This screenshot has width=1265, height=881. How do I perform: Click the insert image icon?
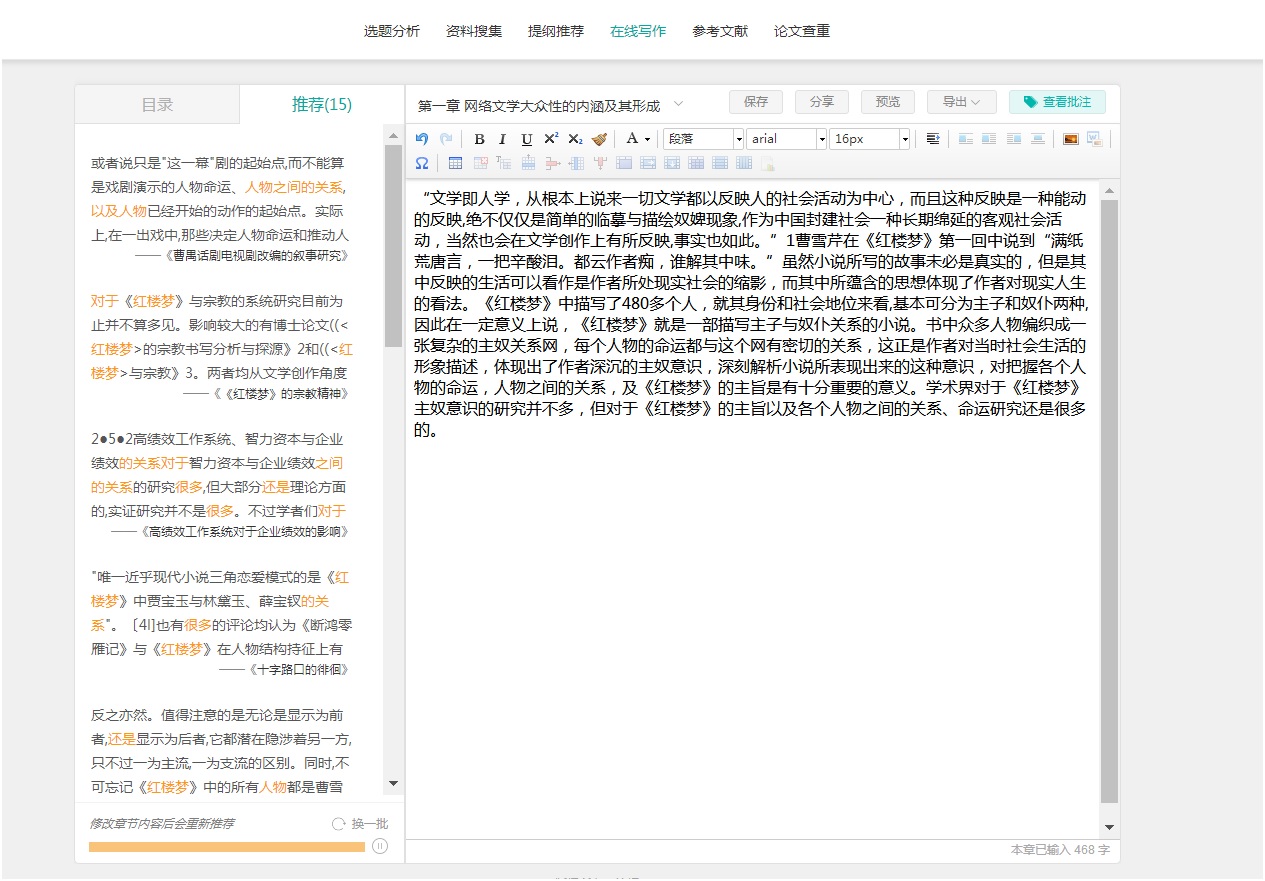[x=1070, y=139]
